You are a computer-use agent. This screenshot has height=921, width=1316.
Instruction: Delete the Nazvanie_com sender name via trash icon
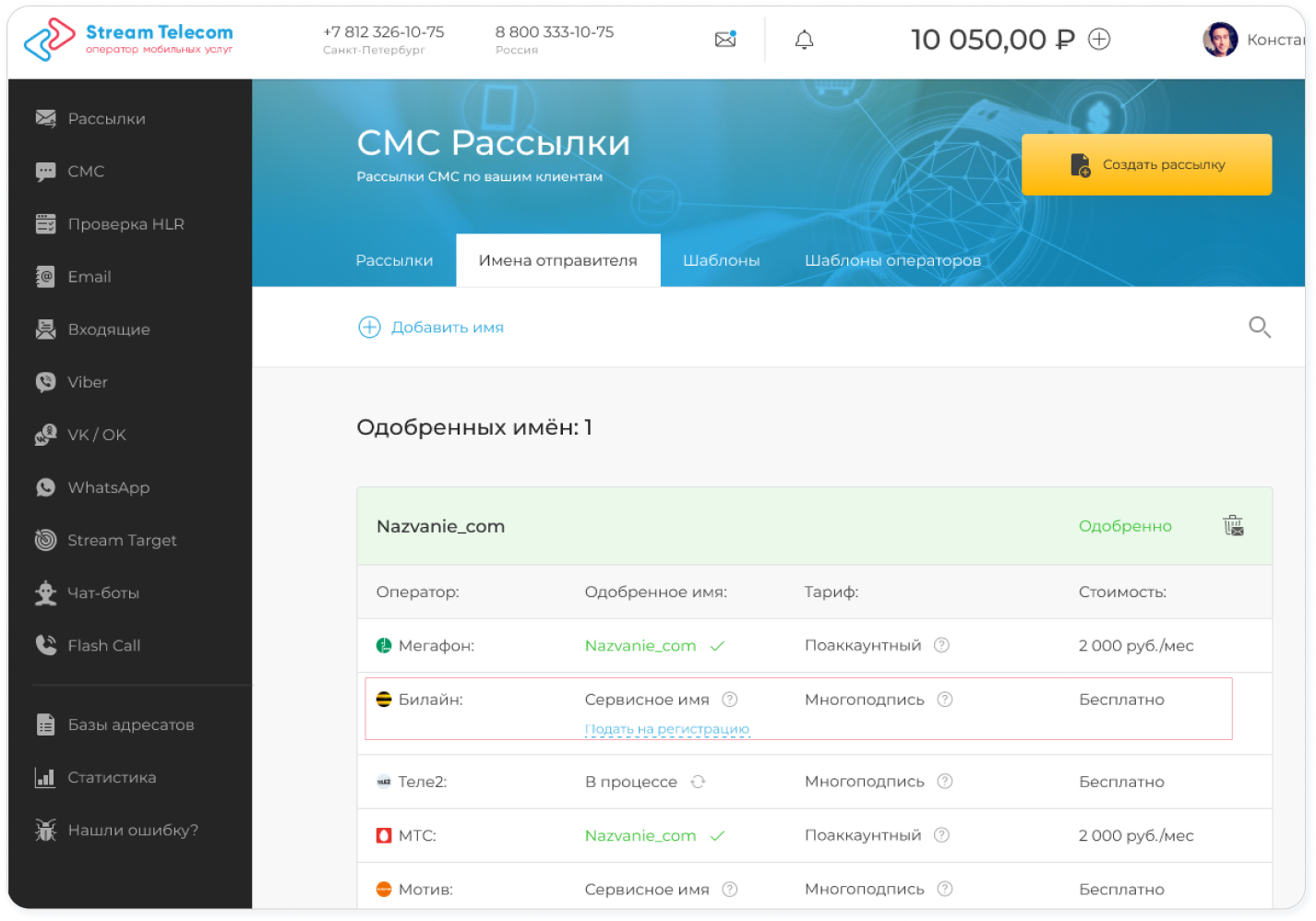point(1233,525)
